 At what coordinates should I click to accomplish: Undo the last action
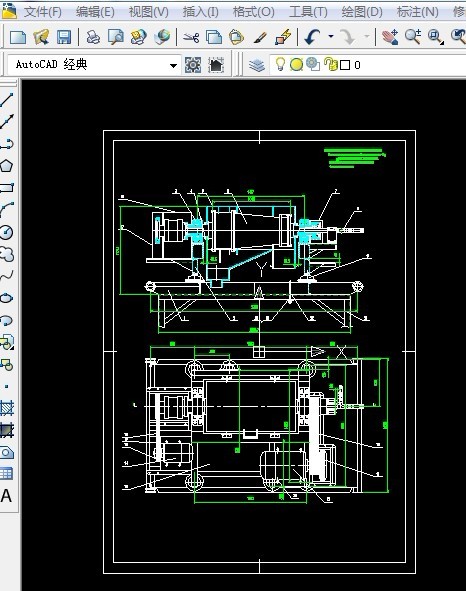312,37
